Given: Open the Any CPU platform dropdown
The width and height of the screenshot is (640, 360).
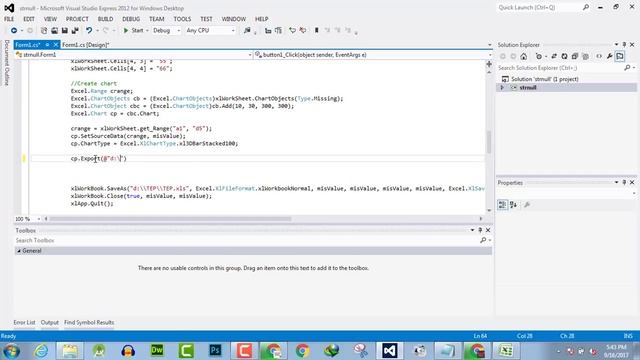Looking at the screenshot, I should point(210,31).
